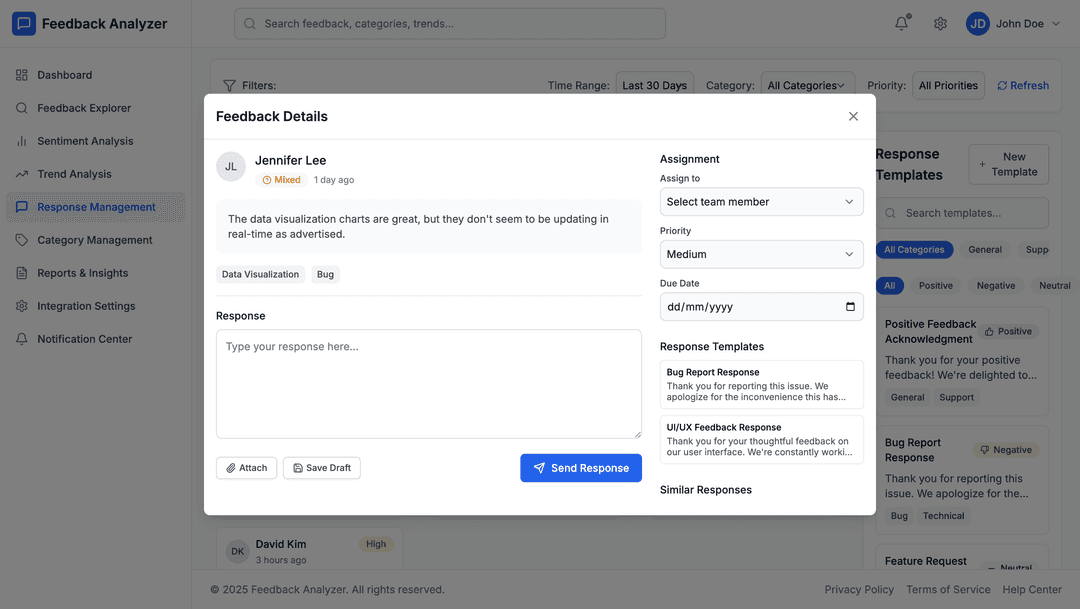This screenshot has height=609, width=1080.
Task: Toggle the Negative sentiment filter
Action: tap(996, 285)
